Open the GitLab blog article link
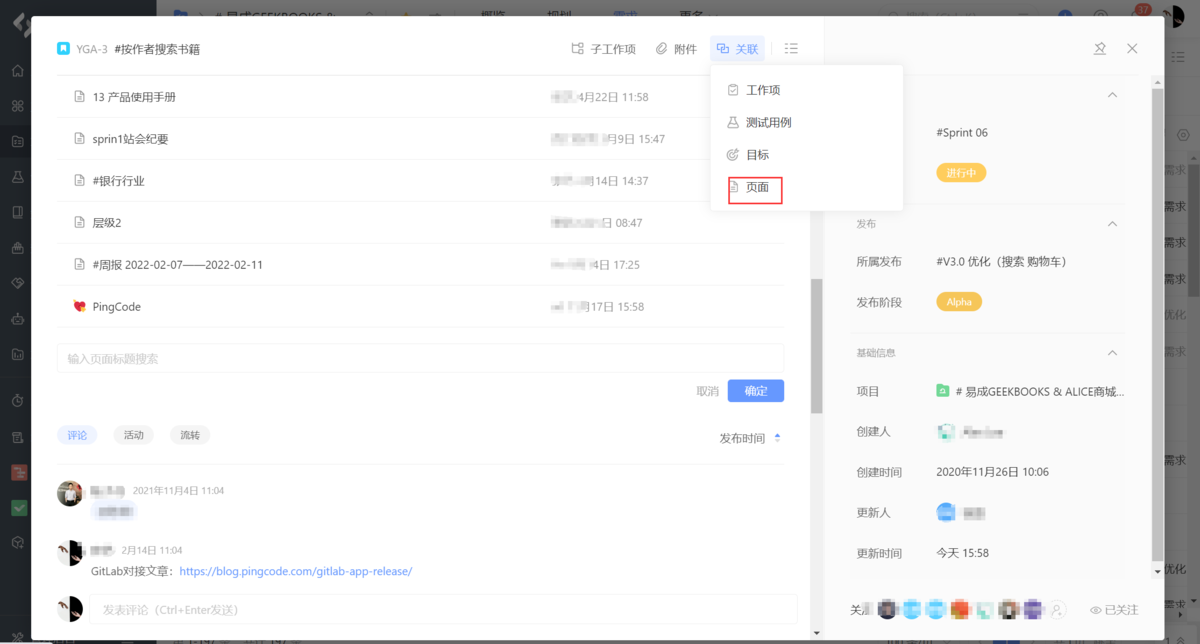1200x644 pixels. tap(296, 571)
